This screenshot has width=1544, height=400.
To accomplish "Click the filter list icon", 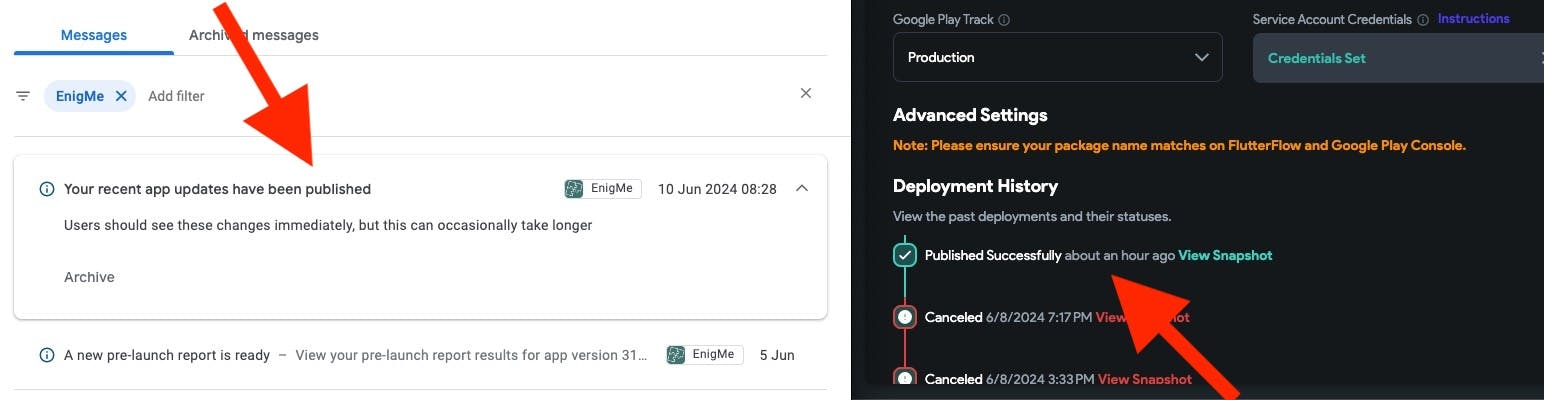I will (23, 96).
